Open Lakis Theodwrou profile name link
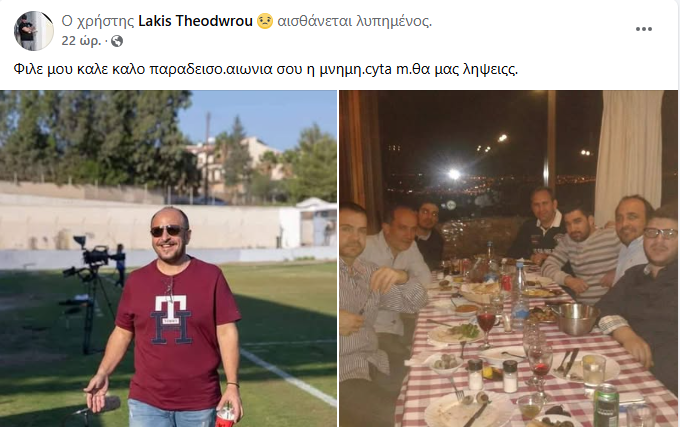This screenshot has height=427, width=680. [195, 21]
